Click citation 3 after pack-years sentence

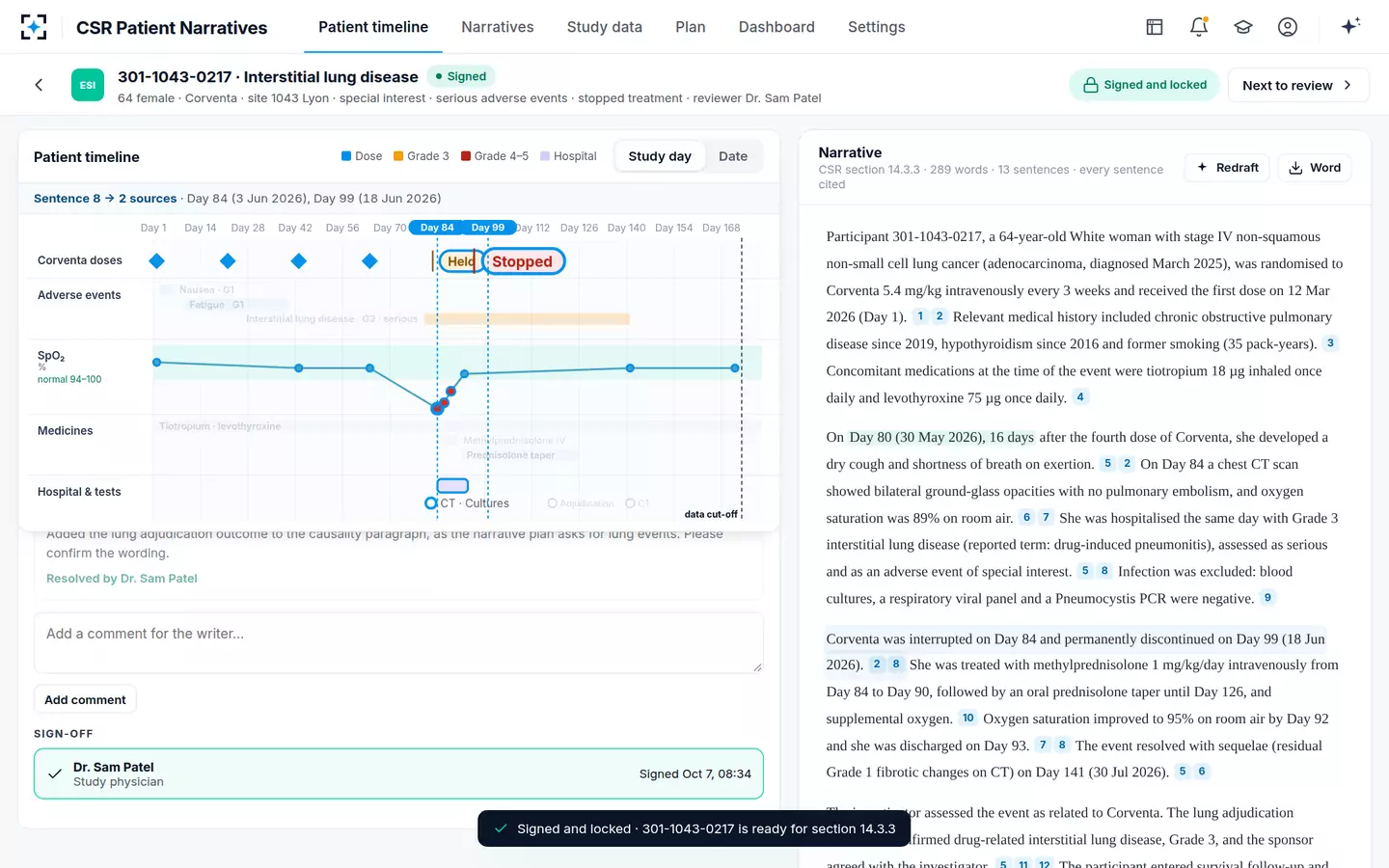[1330, 343]
